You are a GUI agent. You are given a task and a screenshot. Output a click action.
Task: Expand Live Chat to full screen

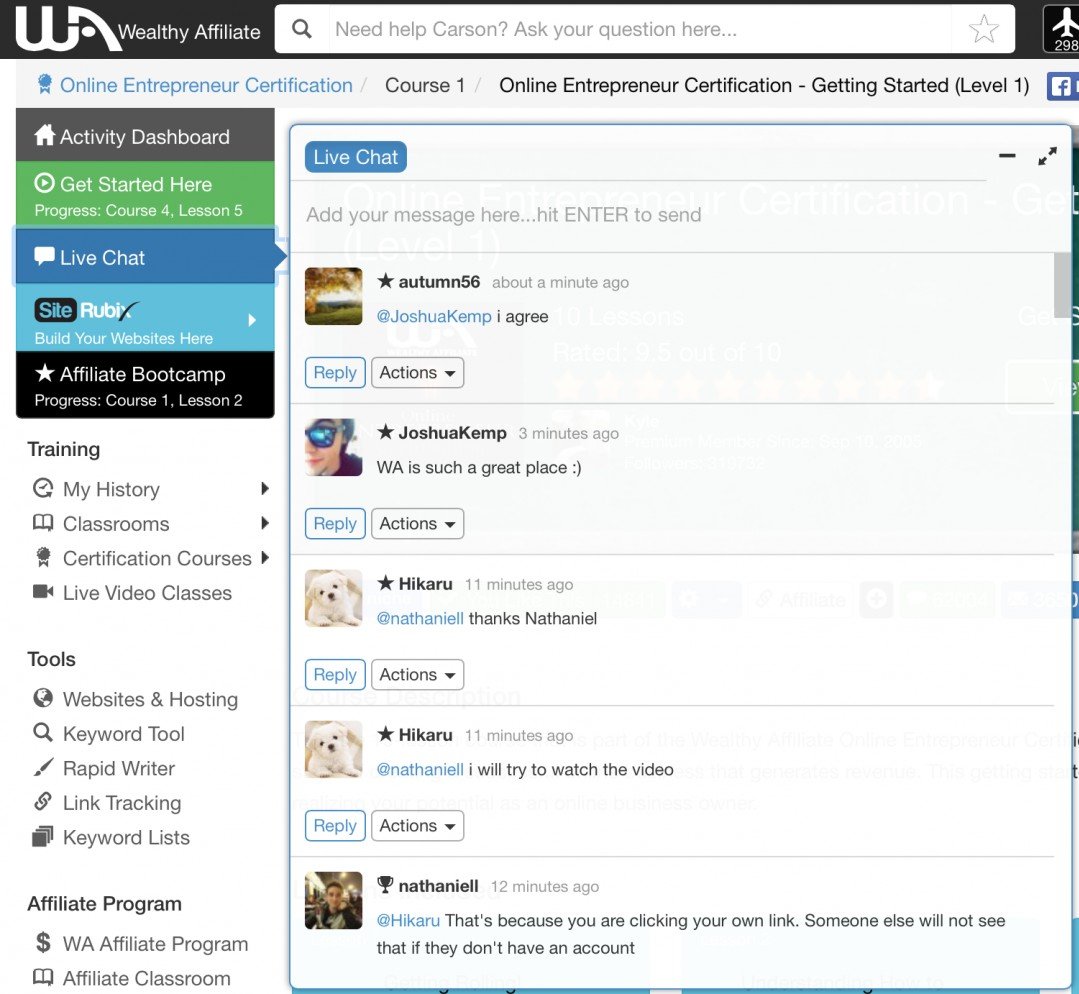[1047, 156]
